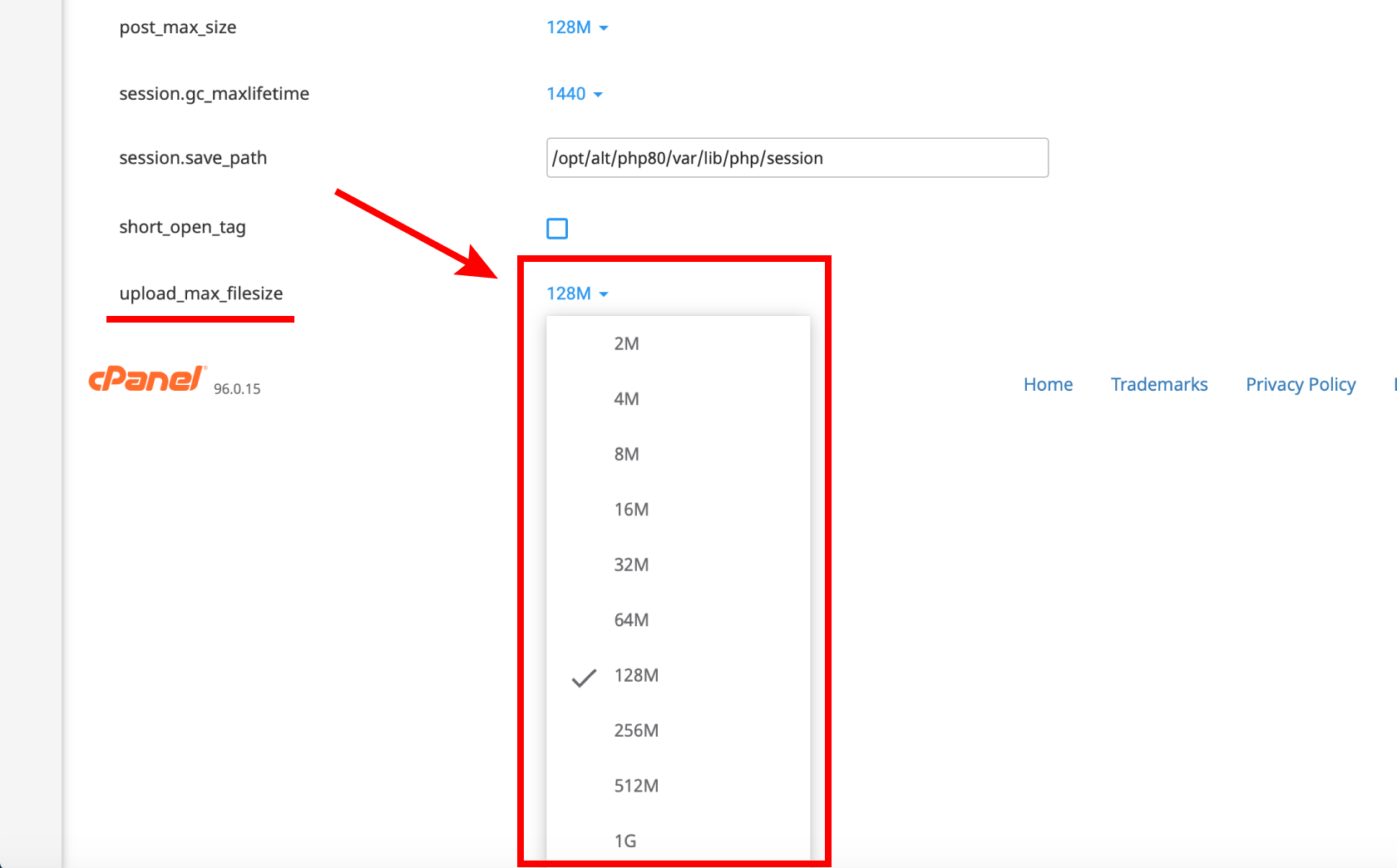This screenshot has width=1397, height=868.
Task: Set upload size to 512M
Action: tap(678, 786)
